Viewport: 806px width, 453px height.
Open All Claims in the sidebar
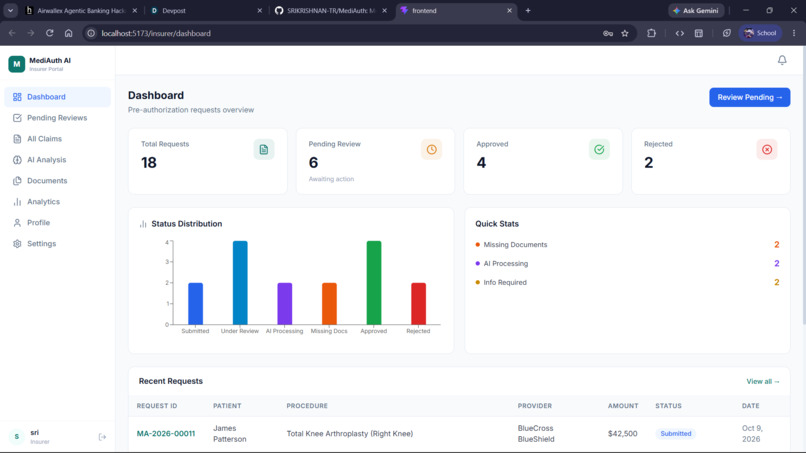[57, 139]
